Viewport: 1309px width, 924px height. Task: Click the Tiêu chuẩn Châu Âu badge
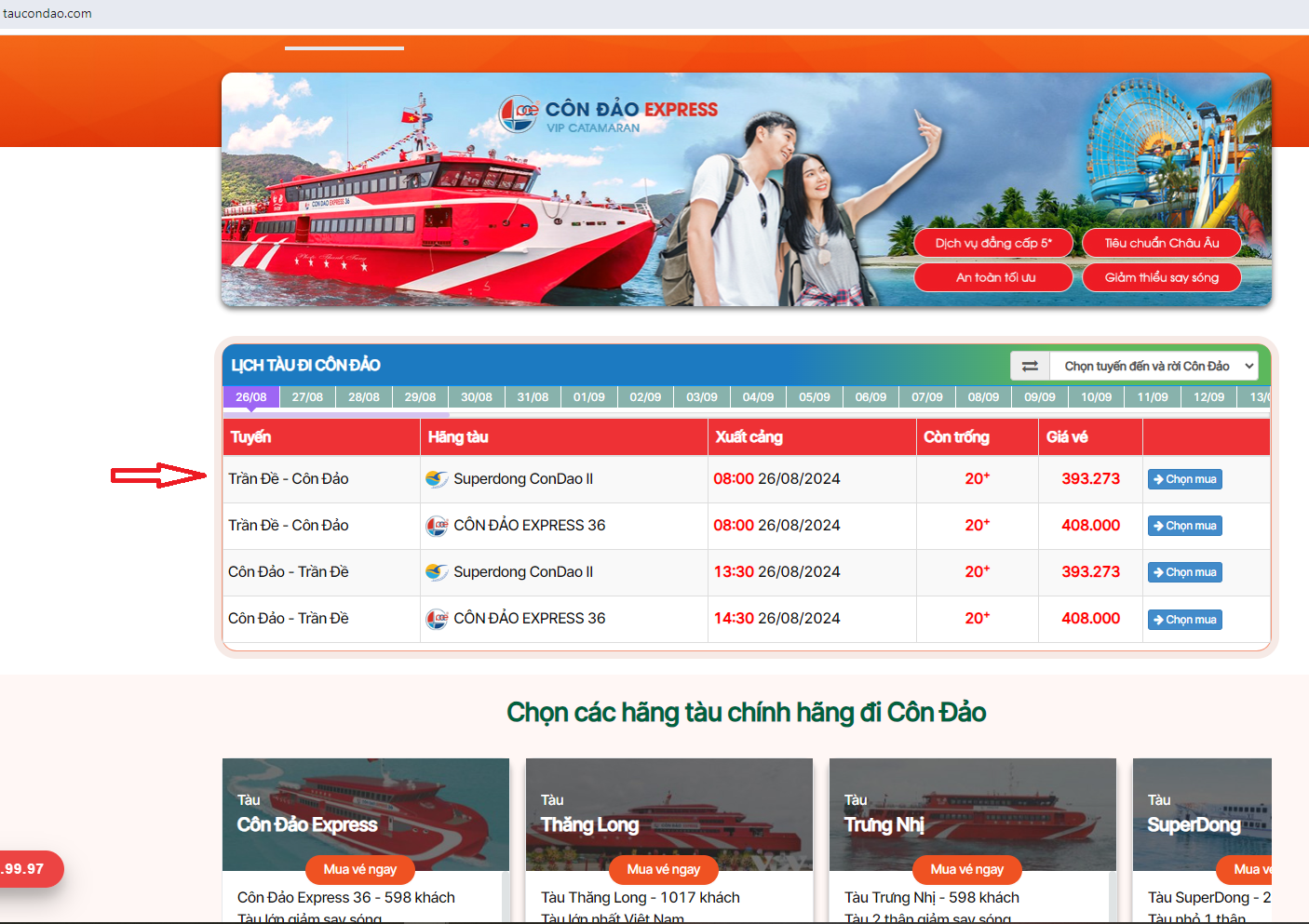pos(1162,243)
